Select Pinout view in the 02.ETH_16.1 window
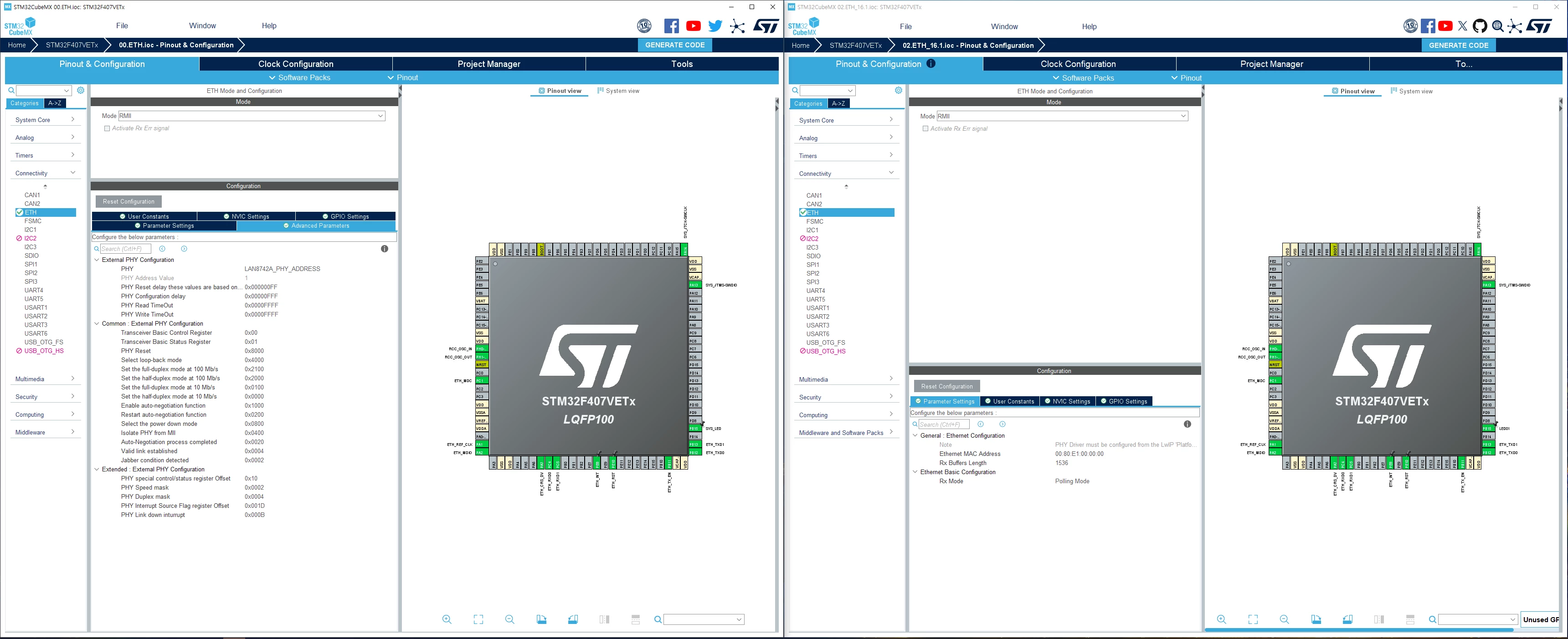The width and height of the screenshot is (1568, 639). (x=1353, y=91)
